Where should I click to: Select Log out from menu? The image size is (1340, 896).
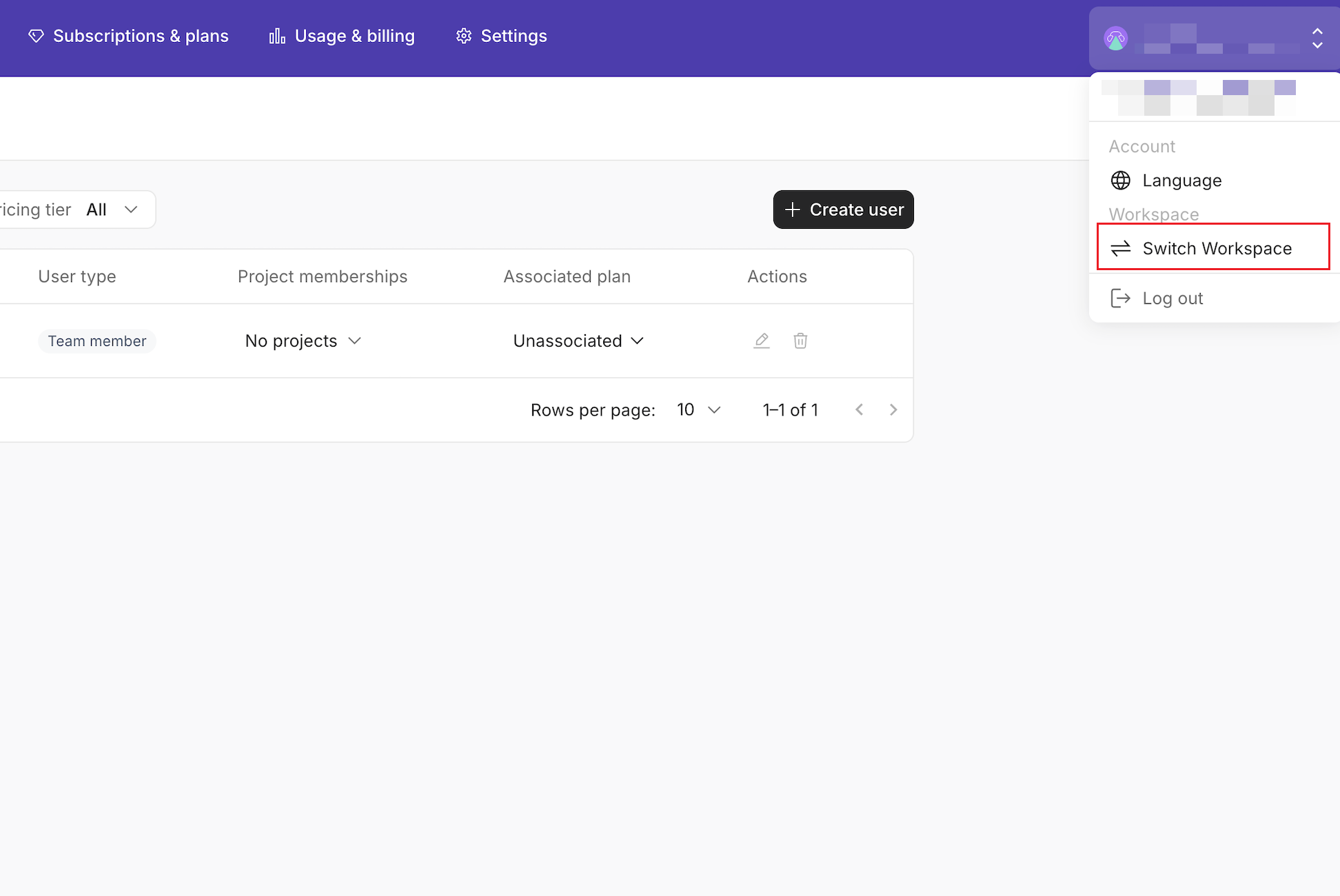point(1172,298)
